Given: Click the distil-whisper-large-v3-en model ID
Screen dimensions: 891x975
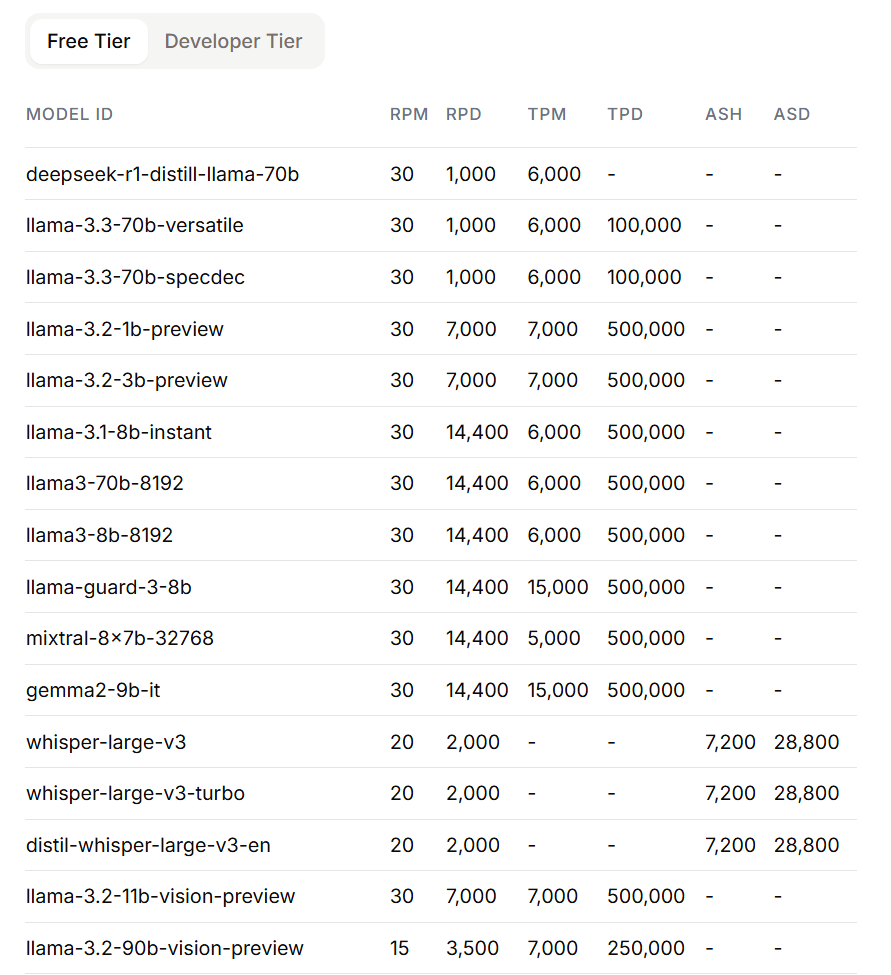Looking at the screenshot, I should point(148,845).
